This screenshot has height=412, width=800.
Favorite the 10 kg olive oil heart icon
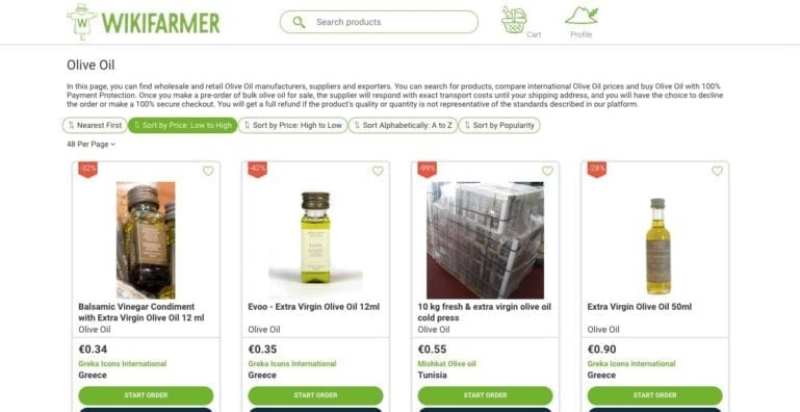click(x=547, y=171)
